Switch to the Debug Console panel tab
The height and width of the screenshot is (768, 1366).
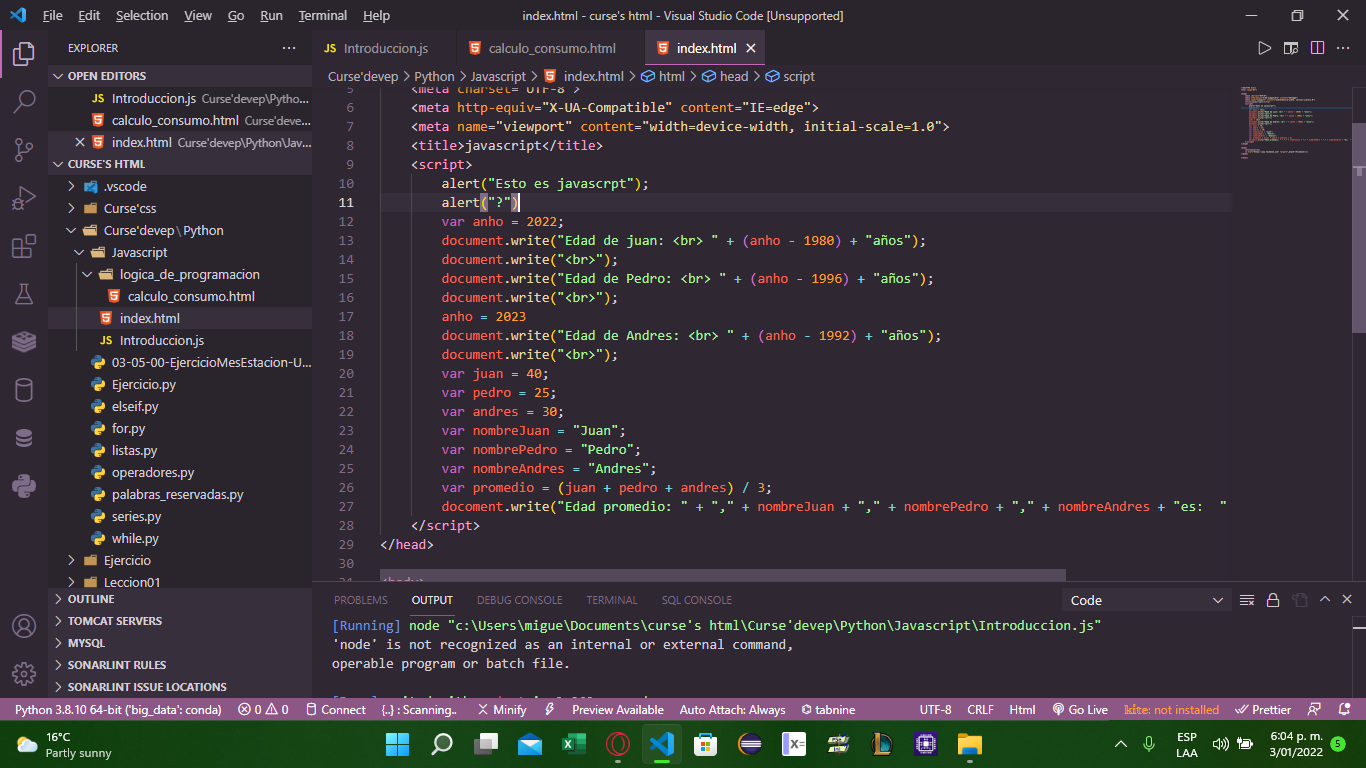519,600
